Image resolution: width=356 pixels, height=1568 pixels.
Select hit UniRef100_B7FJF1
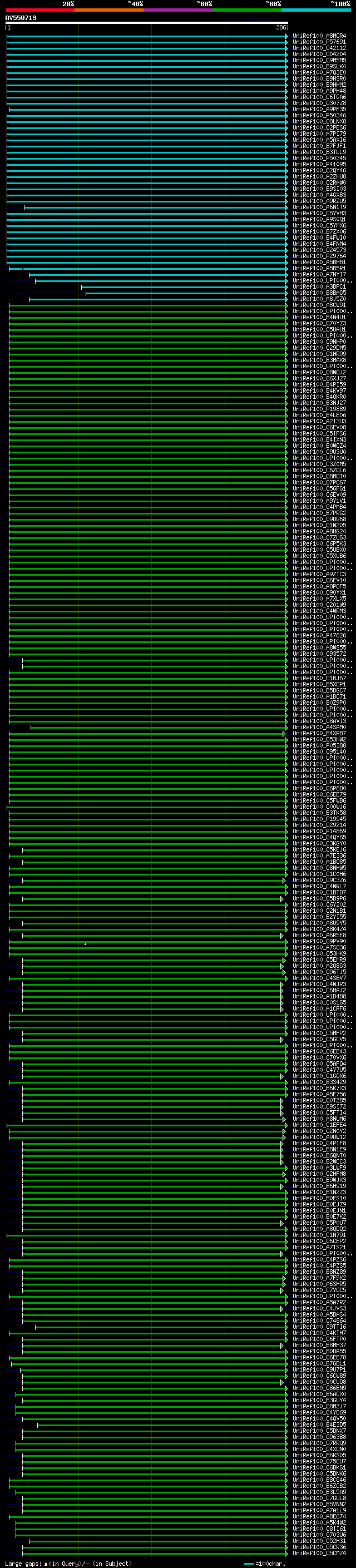319,146
